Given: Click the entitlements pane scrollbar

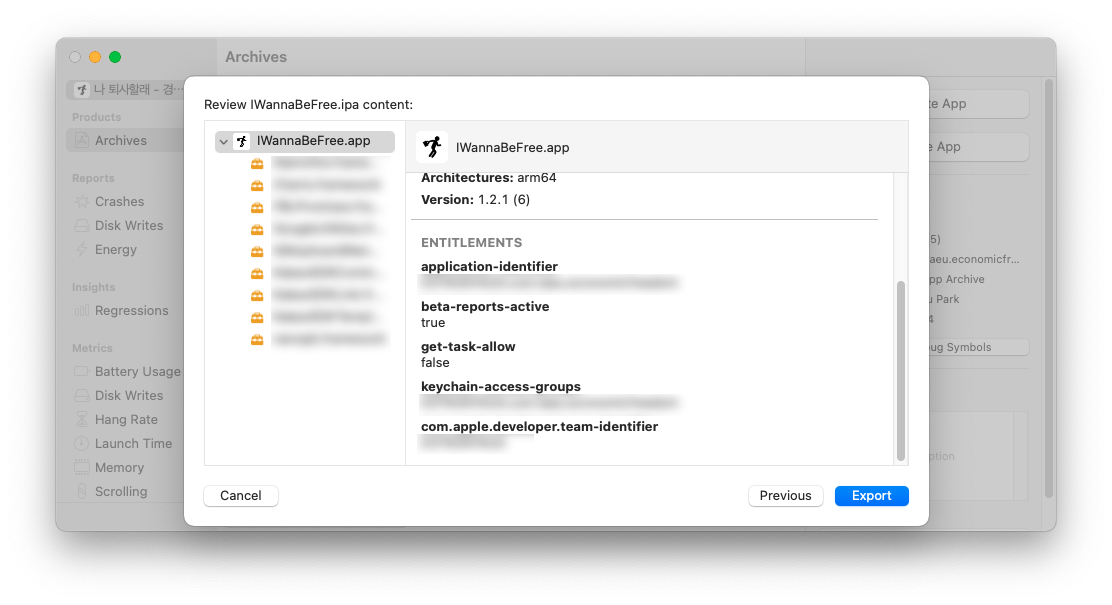Looking at the screenshot, I should (901, 371).
